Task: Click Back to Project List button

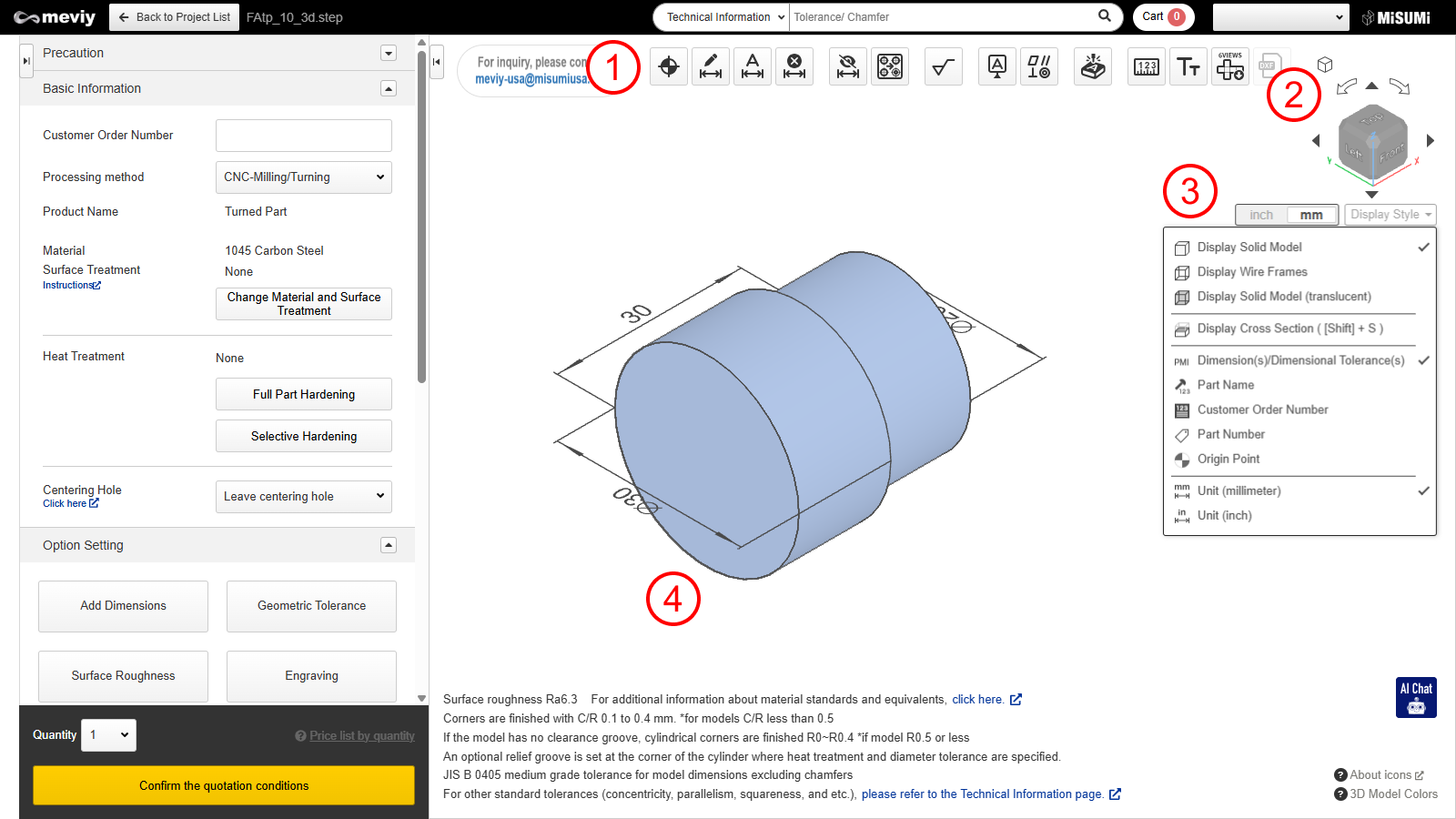Action: point(175,17)
